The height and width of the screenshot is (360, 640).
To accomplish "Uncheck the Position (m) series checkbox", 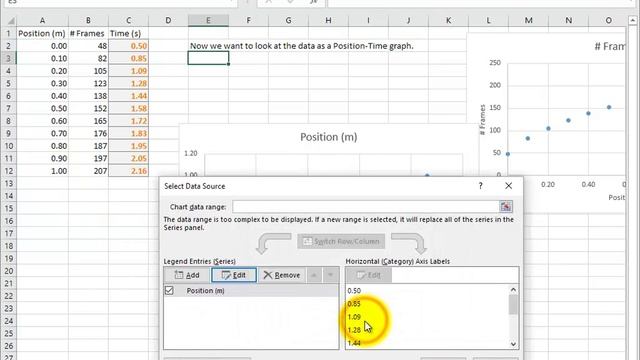I will (169, 291).
